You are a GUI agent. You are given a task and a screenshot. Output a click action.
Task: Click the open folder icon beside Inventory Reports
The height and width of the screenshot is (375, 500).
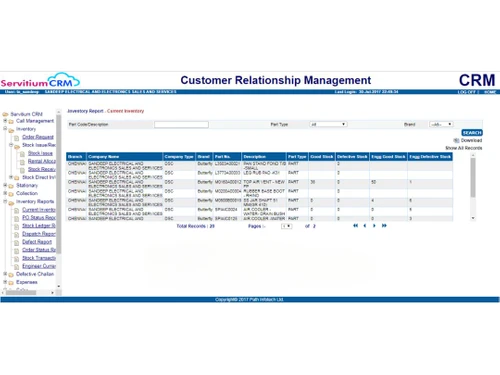[11, 202]
